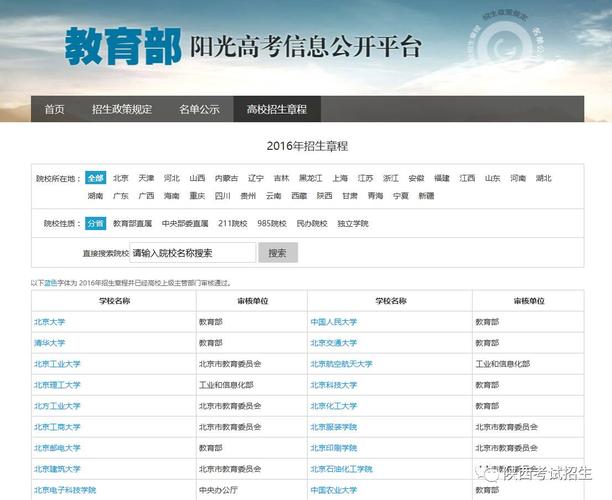Open 北京服装学院 admission charter link
612x500 pixels.
pyautogui.click(x=334, y=427)
